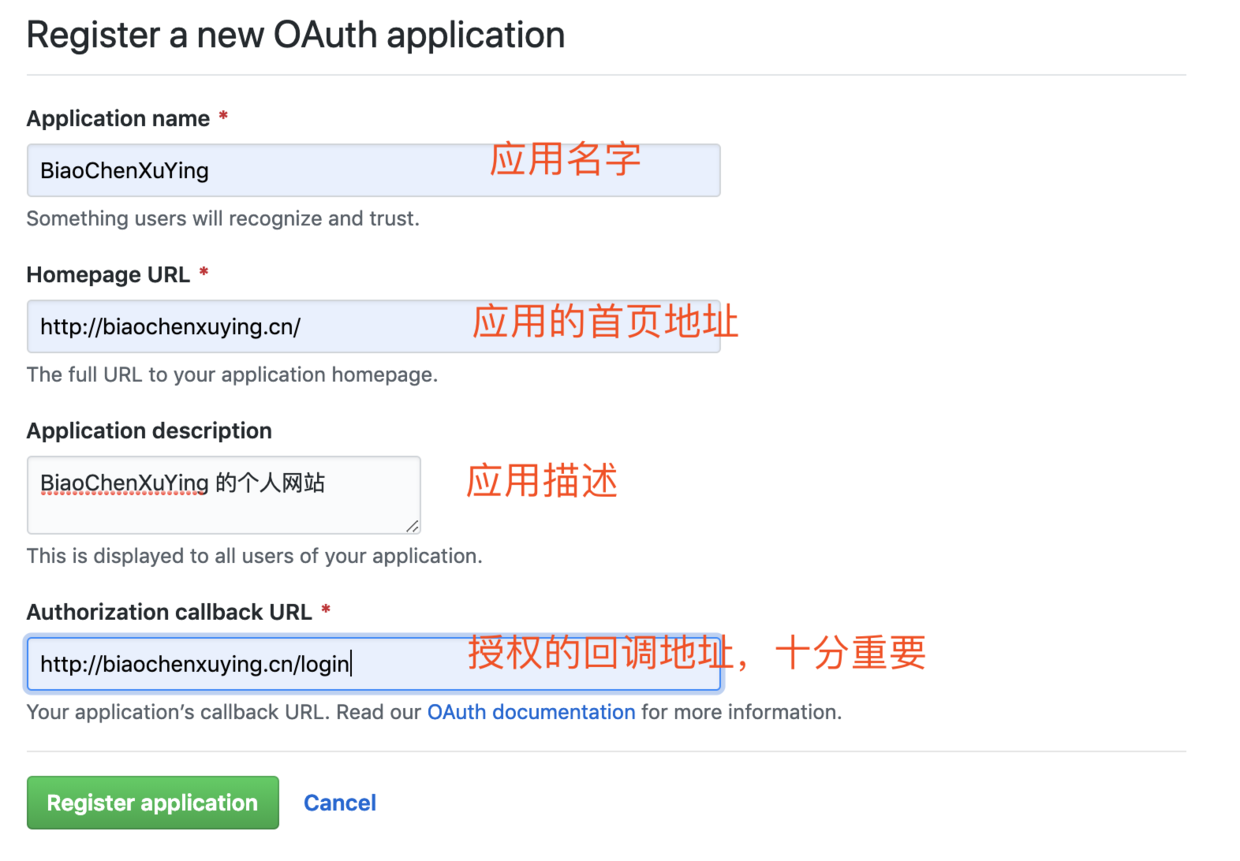
Task: Click the red annotation 应用名字
Action: 565,160
